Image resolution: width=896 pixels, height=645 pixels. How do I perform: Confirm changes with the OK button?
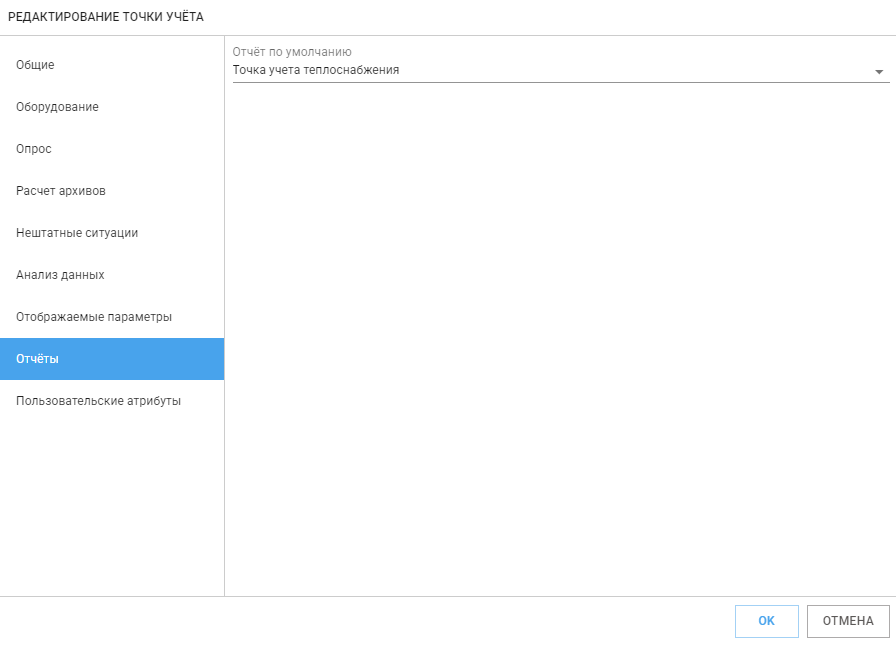pos(766,621)
